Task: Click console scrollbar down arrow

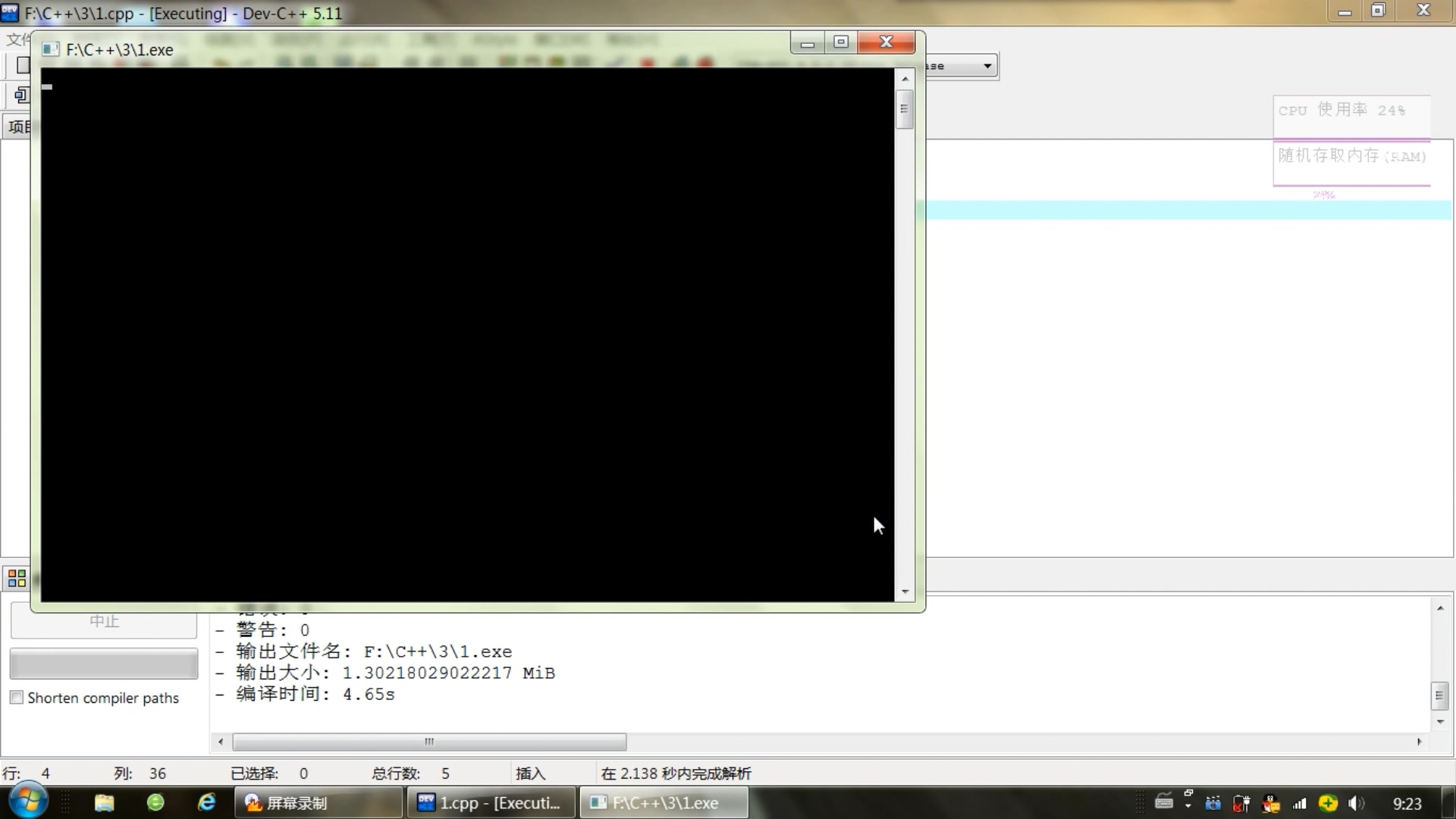Action: [905, 591]
